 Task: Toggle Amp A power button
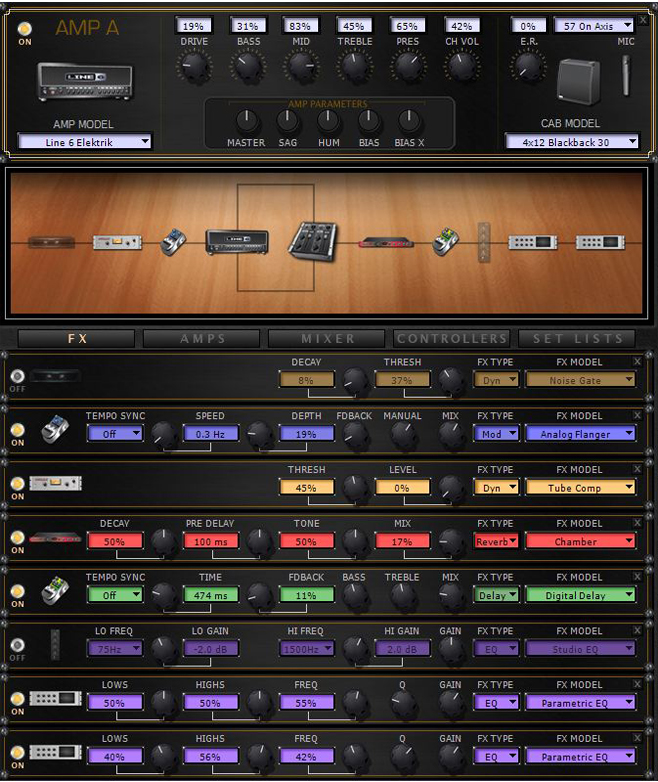click(x=24, y=29)
